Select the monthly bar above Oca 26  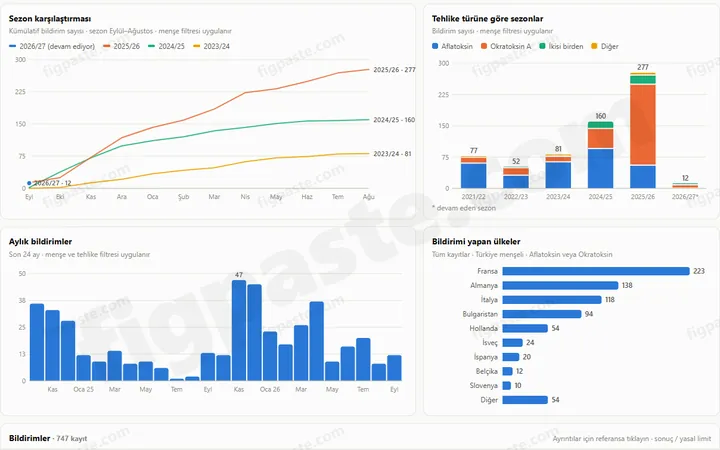(x=270, y=356)
